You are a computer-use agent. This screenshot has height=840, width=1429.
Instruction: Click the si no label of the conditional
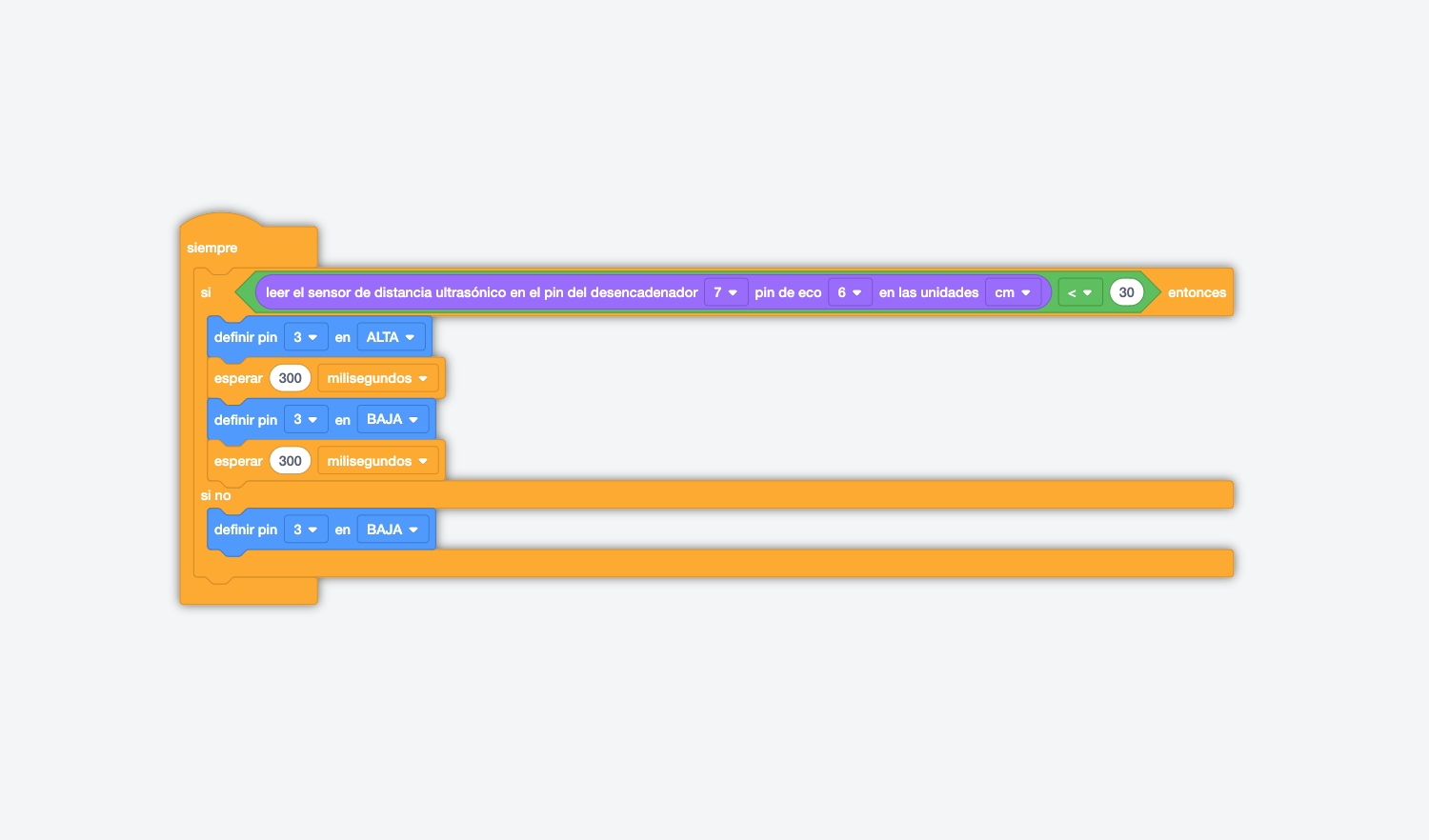tap(216, 495)
